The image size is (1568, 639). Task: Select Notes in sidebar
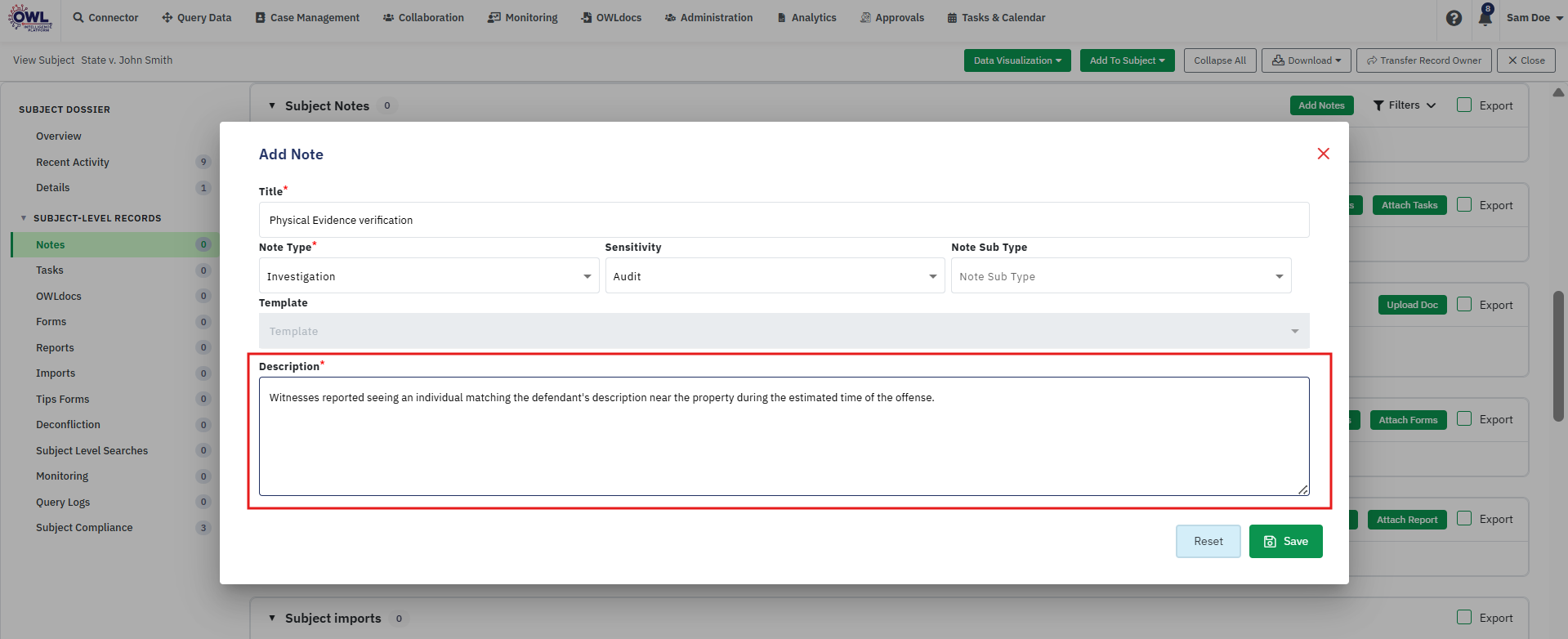click(x=114, y=244)
